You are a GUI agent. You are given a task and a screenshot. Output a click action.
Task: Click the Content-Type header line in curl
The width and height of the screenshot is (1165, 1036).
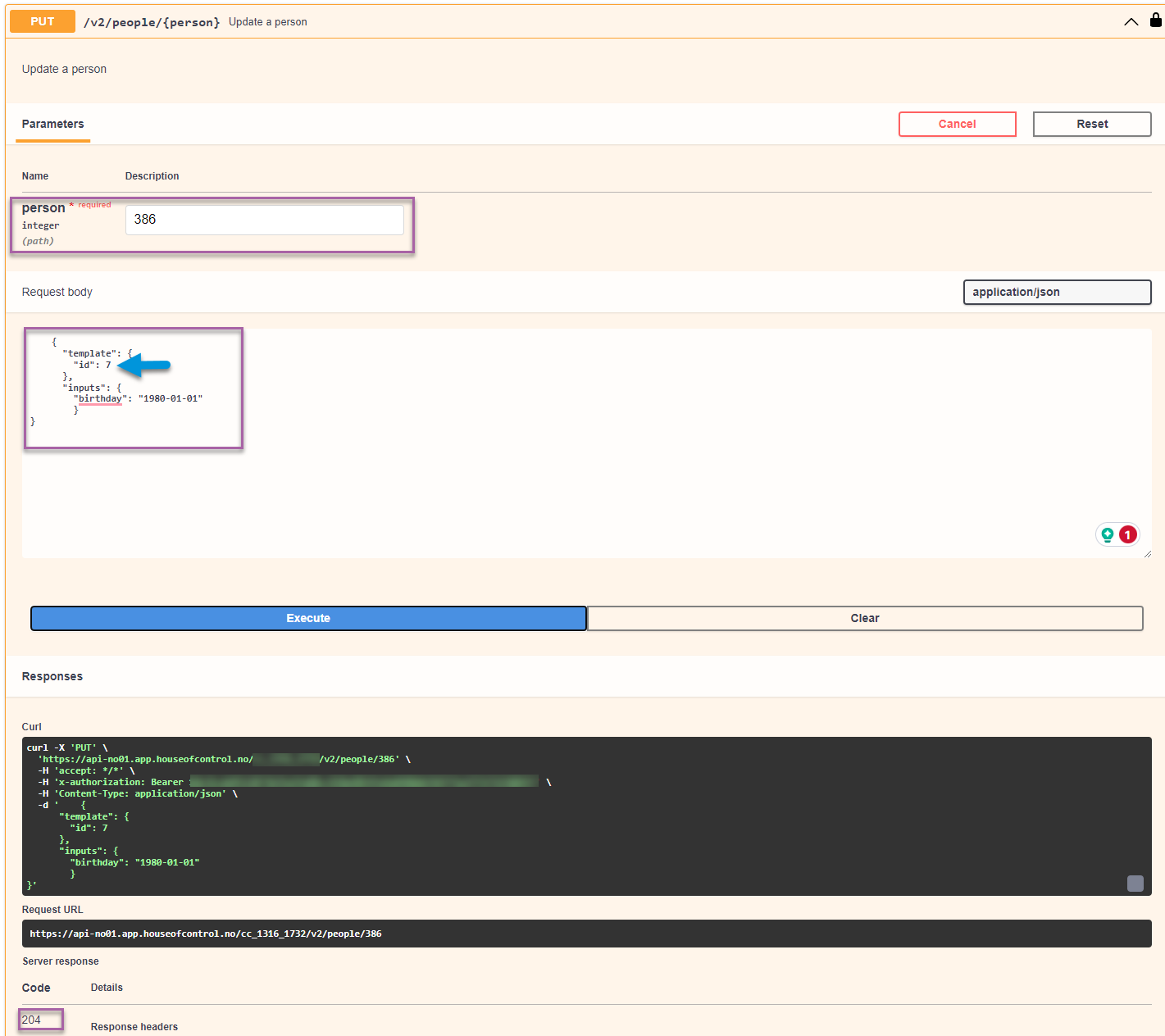click(x=138, y=793)
